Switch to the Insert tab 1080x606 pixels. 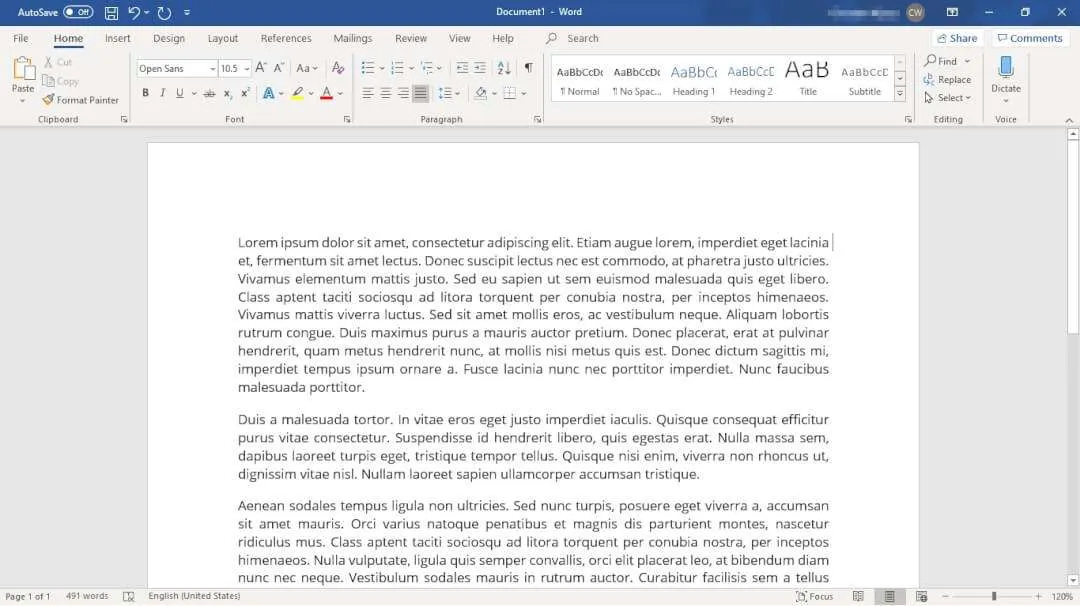click(x=117, y=39)
